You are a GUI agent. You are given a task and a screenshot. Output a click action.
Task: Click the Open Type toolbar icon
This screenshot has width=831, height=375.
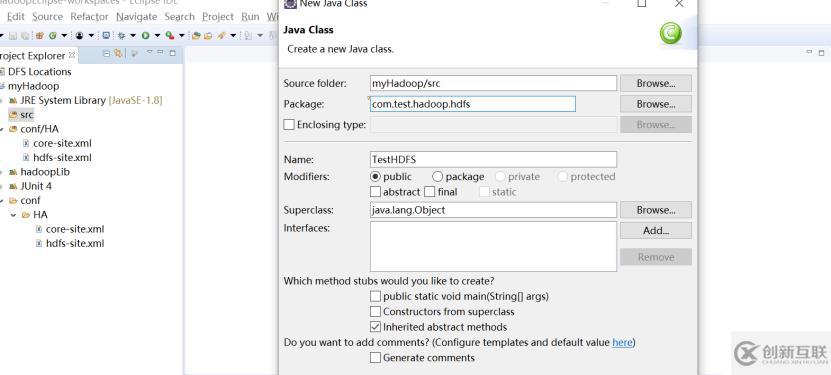click(196, 35)
